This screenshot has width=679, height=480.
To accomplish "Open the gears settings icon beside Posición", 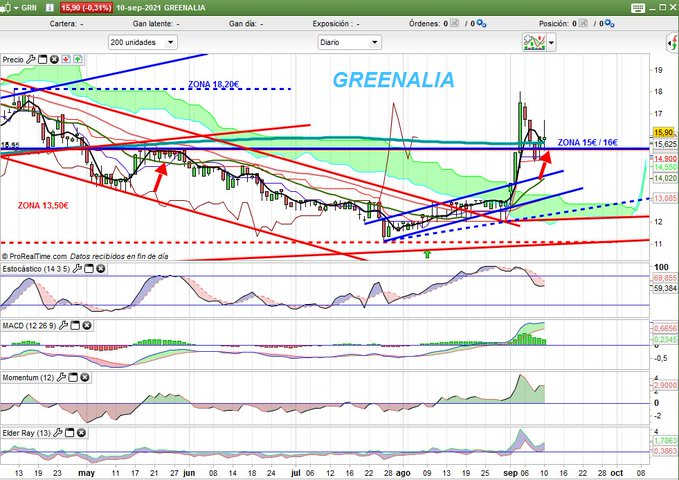I will [x=609, y=23].
